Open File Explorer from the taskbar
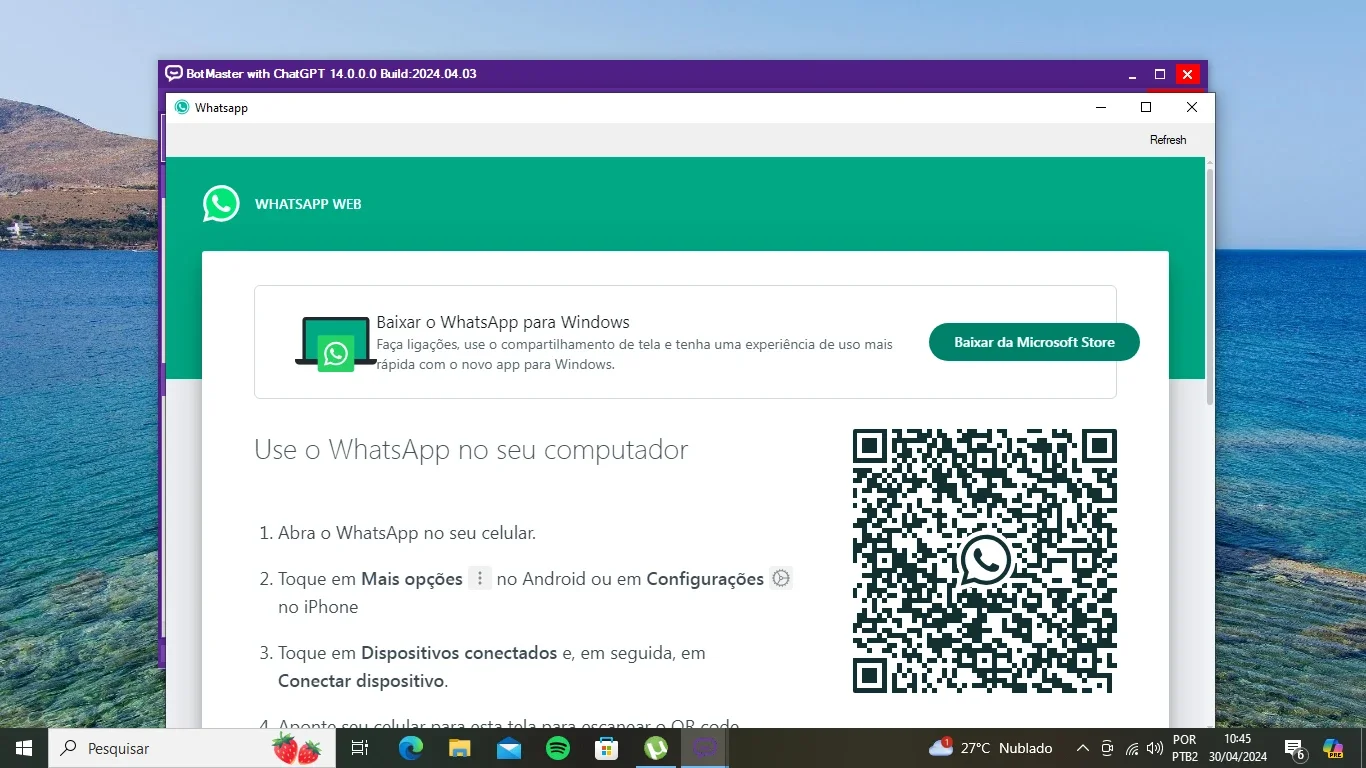The width and height of the screenshot is (1366, 768). tap(459, 748)
